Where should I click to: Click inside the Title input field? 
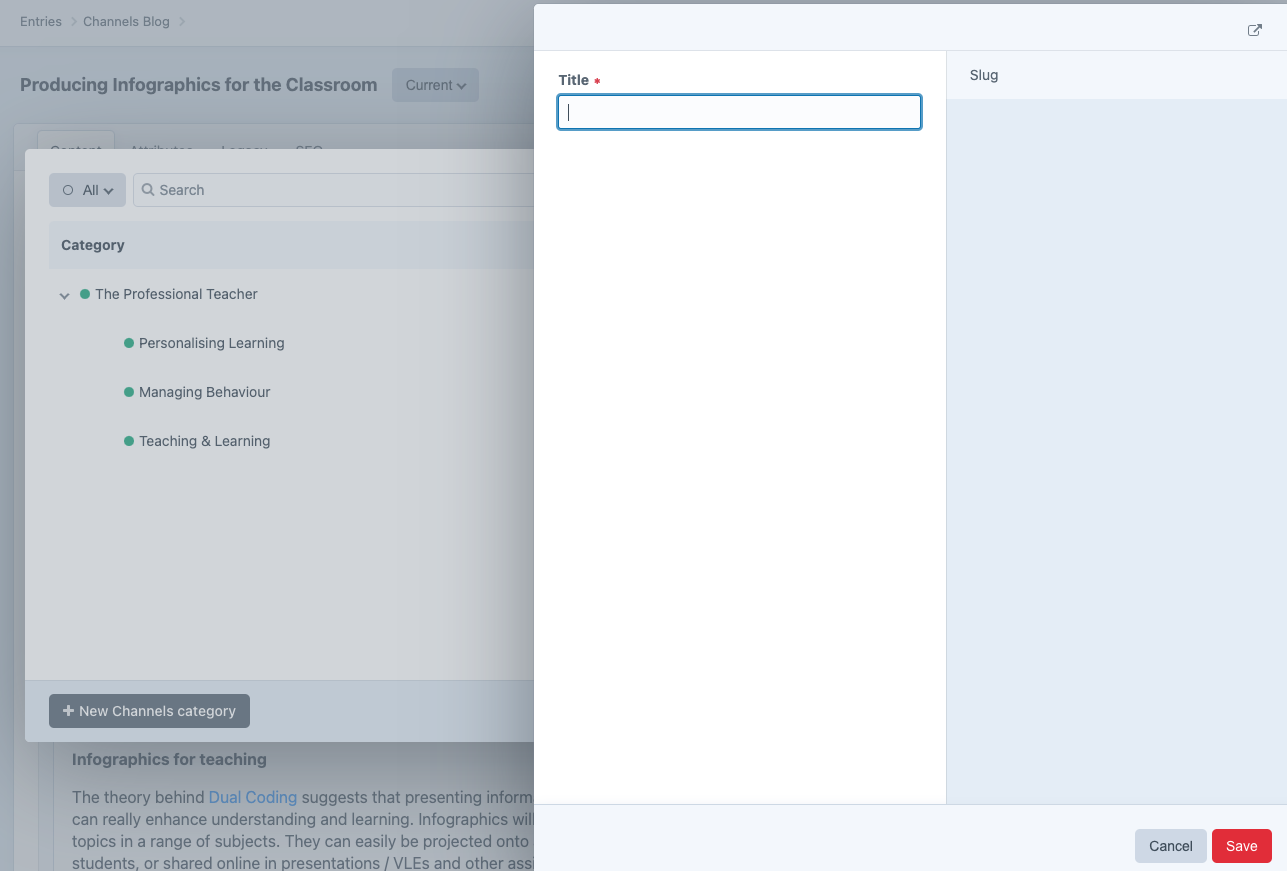click(x=738, y=112)
